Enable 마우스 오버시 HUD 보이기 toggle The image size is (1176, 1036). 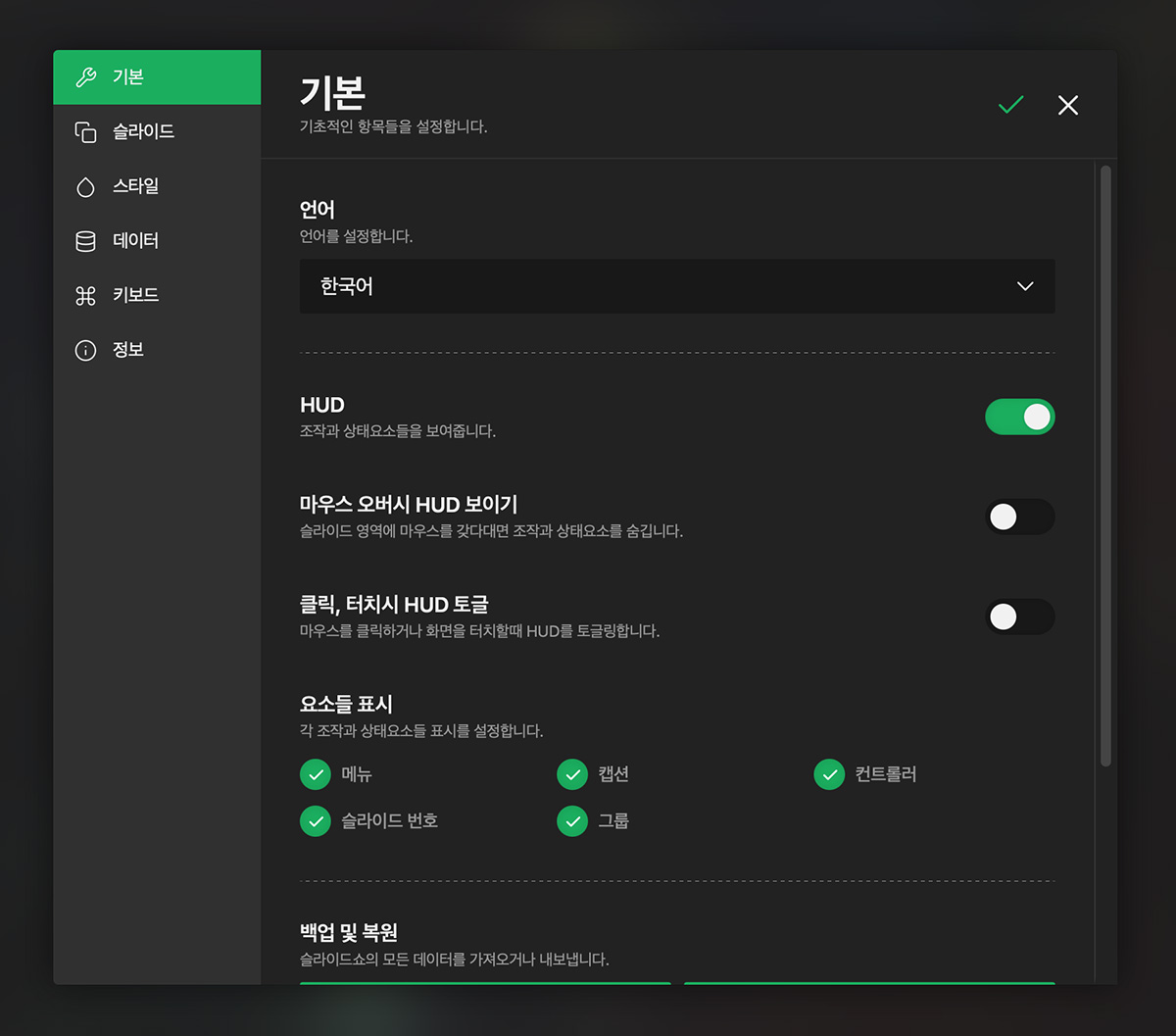pyautogui.click(x=1019, y=517)
